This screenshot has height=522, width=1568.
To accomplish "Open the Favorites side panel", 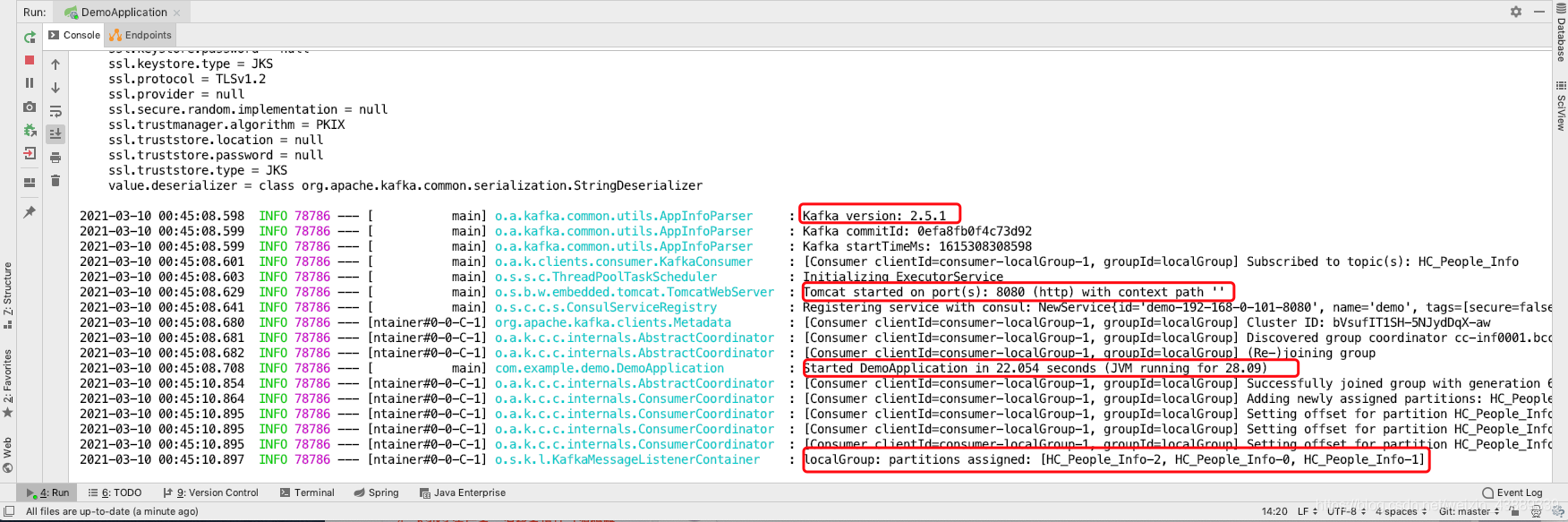I will [x=8, y=383].
